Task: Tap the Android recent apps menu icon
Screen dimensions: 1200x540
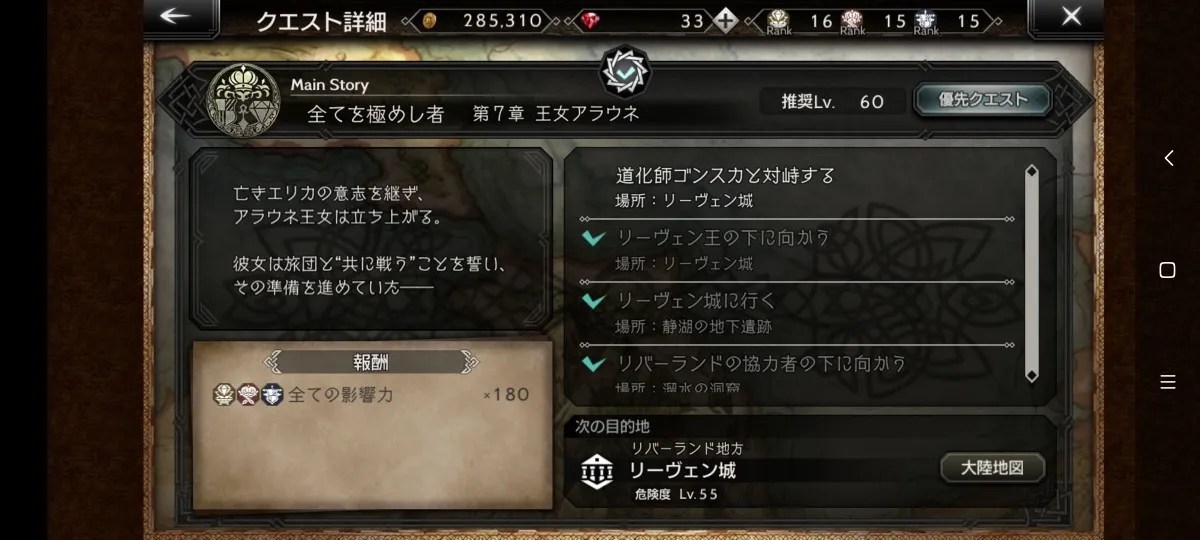Action: click(x=1167, y=382)
